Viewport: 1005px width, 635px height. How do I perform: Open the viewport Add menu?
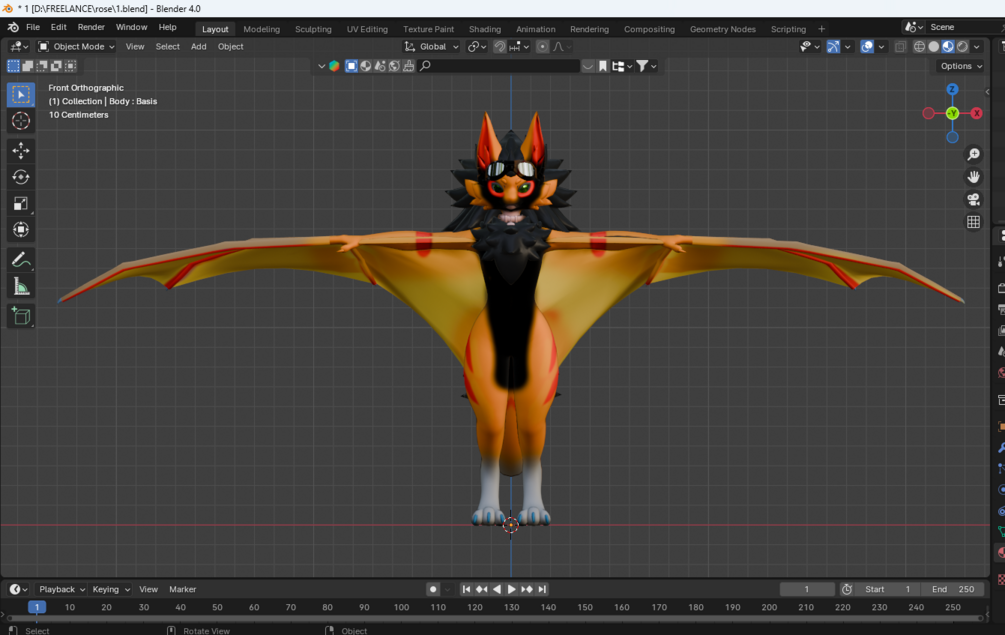pyautogui.click(x=199, y=47)
